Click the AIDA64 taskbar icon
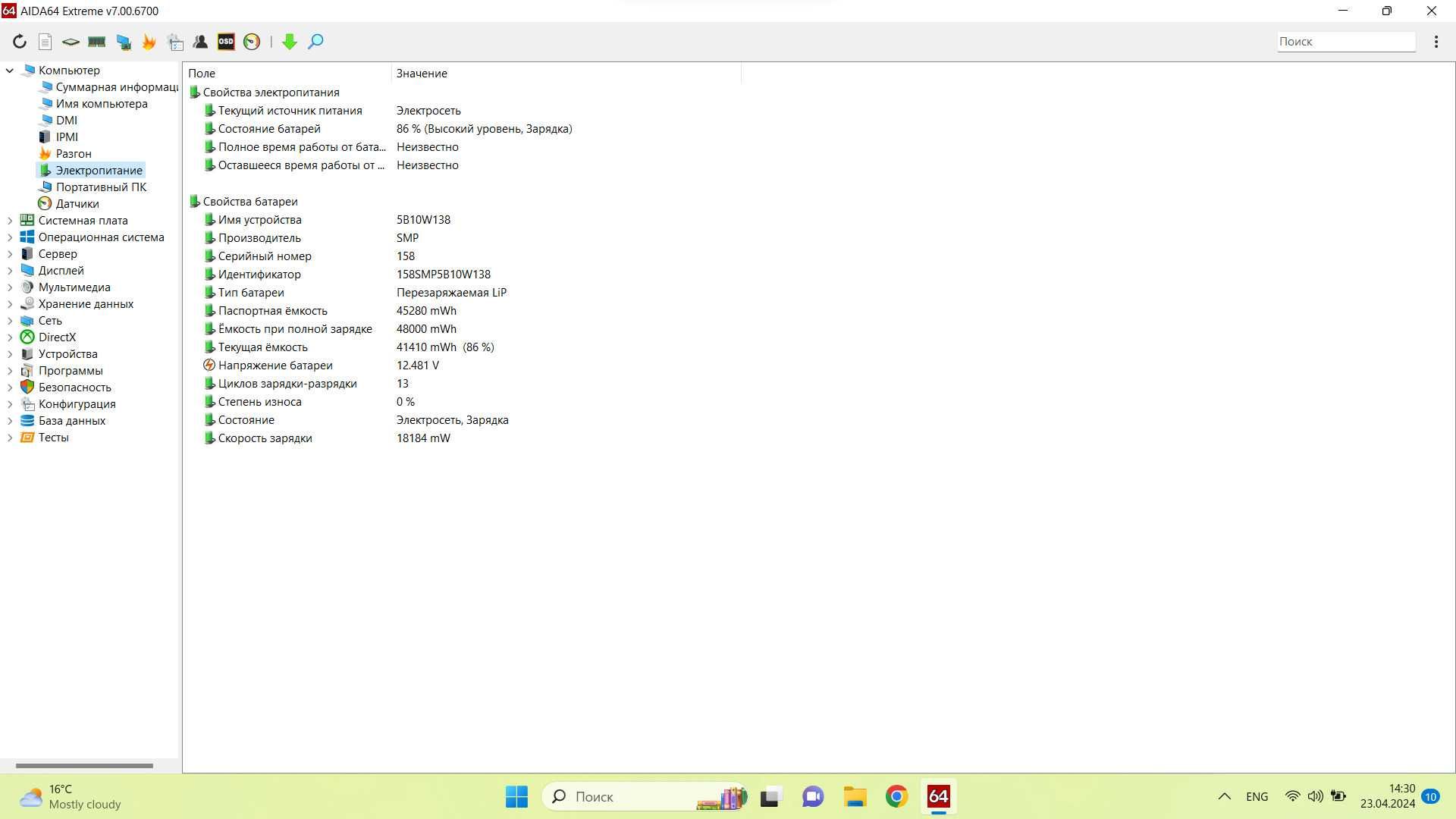The height and width of the screenshot is (819, 1456). pos(938,797)
